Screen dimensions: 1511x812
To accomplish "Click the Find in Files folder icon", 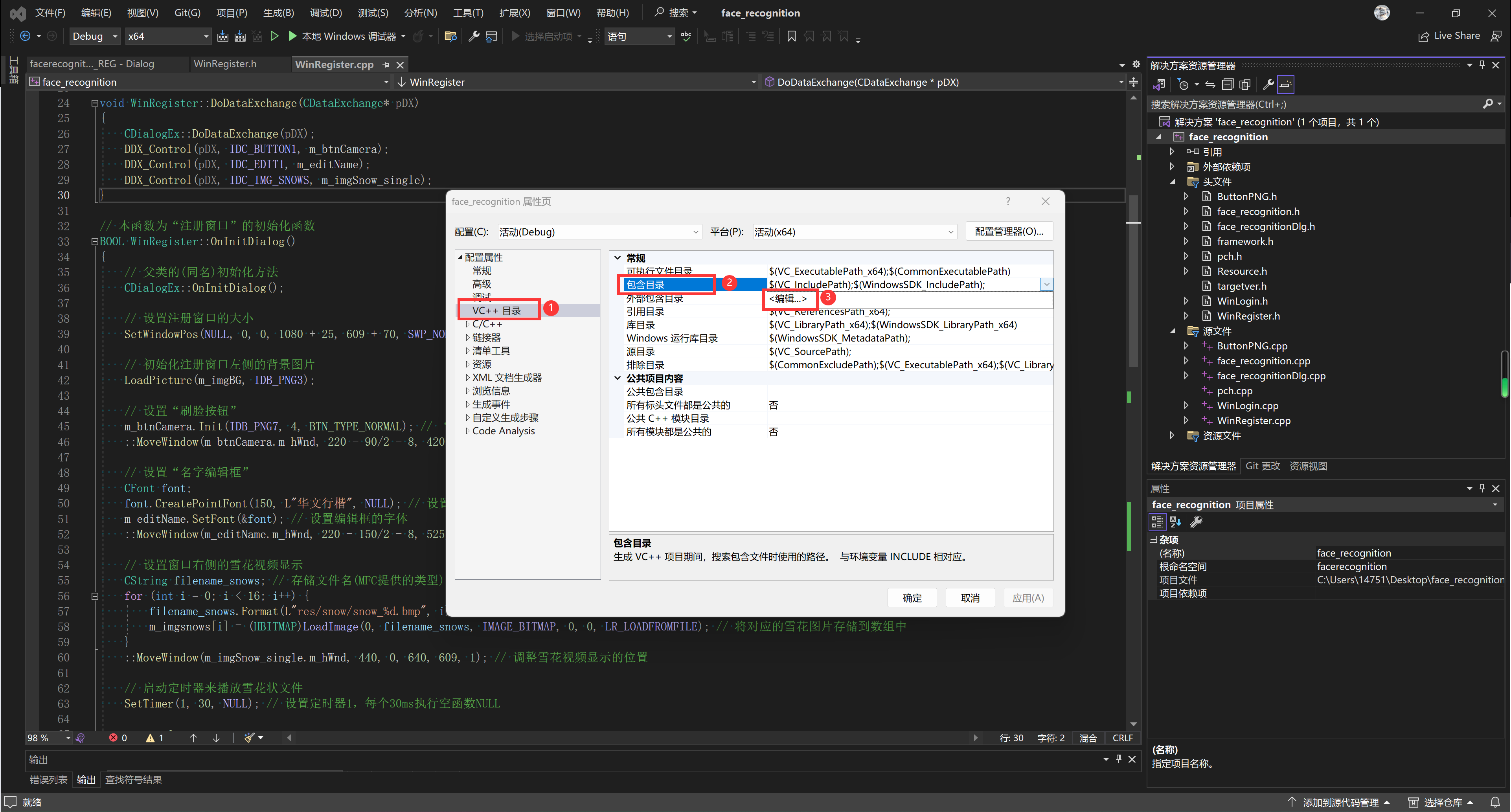I will click(x=450, y=37).
